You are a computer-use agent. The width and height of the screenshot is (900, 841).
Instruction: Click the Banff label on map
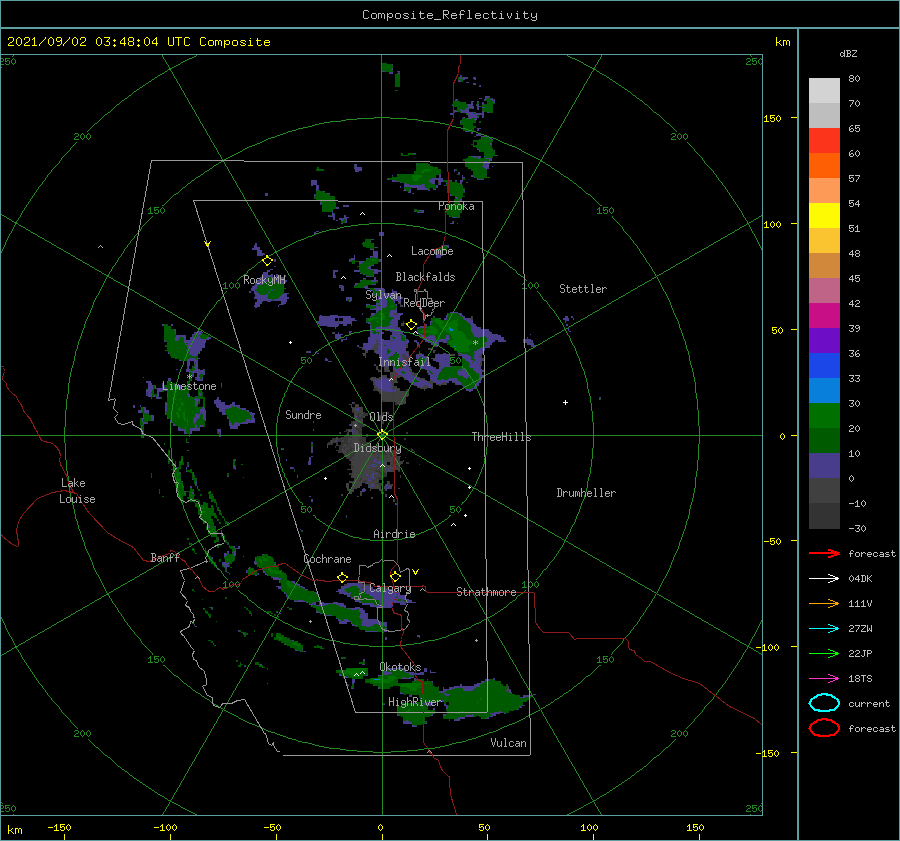click(165, 557)
